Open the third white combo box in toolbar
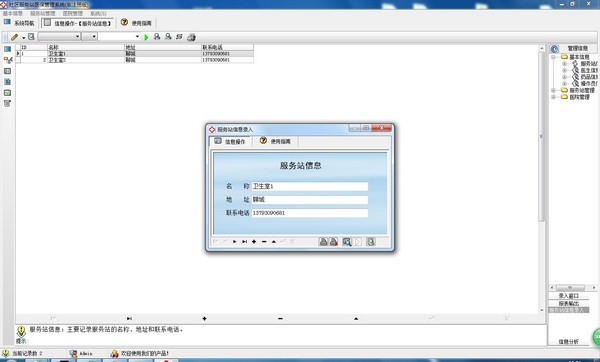This screenshot has height=362, width=600. coord(119,36)
